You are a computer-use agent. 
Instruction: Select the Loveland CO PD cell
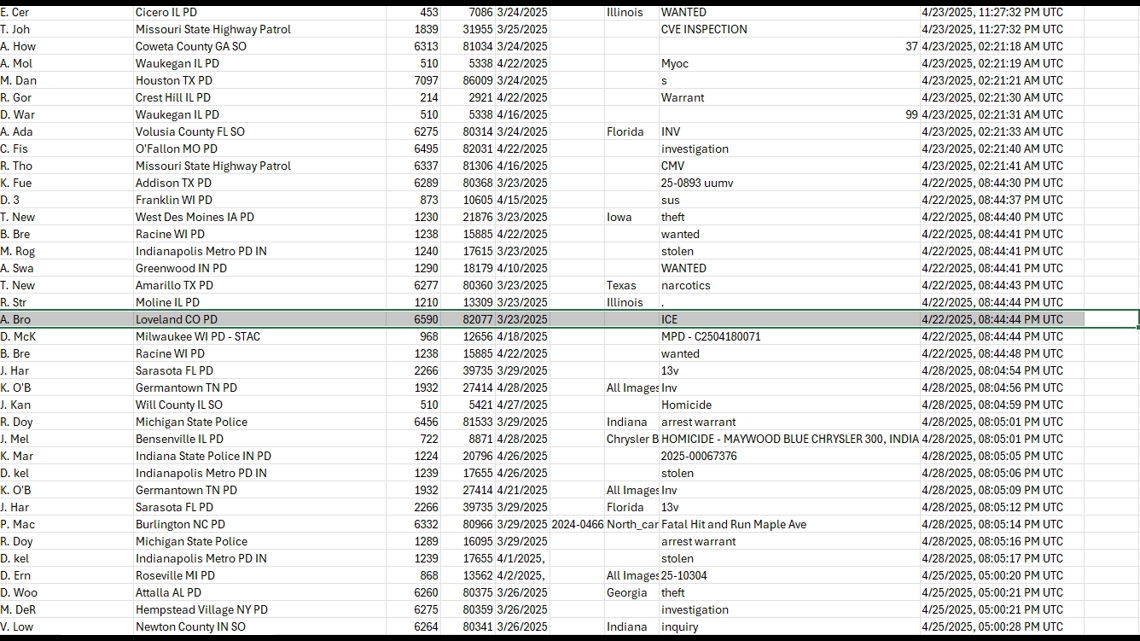176,319
